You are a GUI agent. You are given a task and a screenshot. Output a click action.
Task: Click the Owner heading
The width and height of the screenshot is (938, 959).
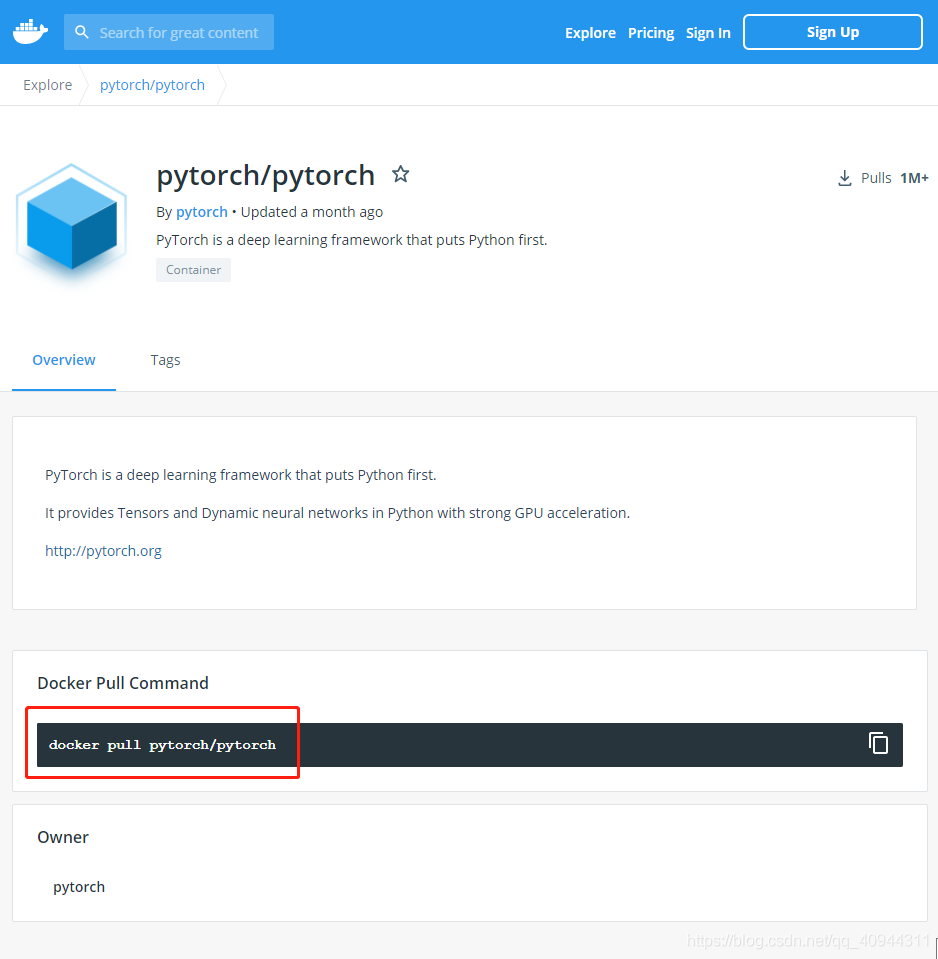coord(63,837)
